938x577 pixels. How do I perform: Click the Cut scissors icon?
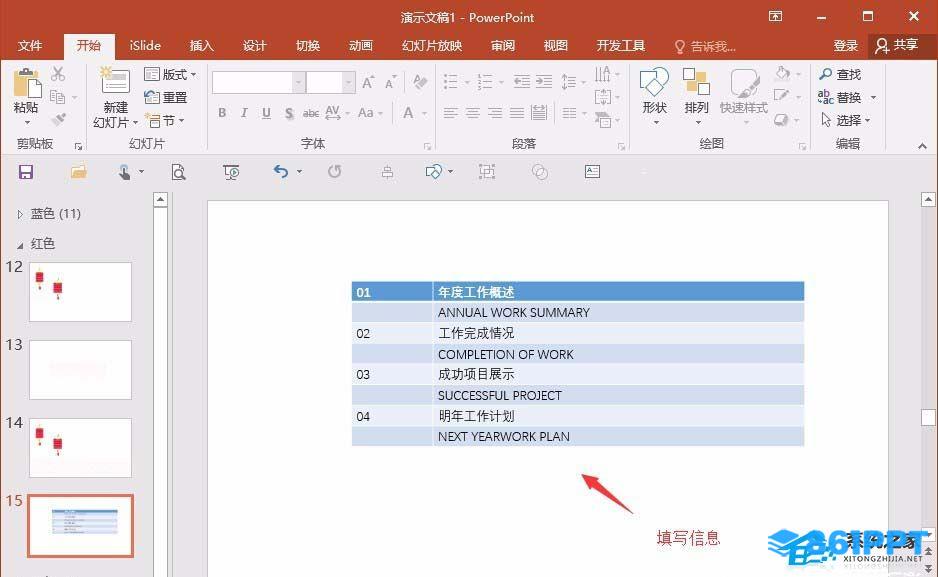tap(58, 74)
